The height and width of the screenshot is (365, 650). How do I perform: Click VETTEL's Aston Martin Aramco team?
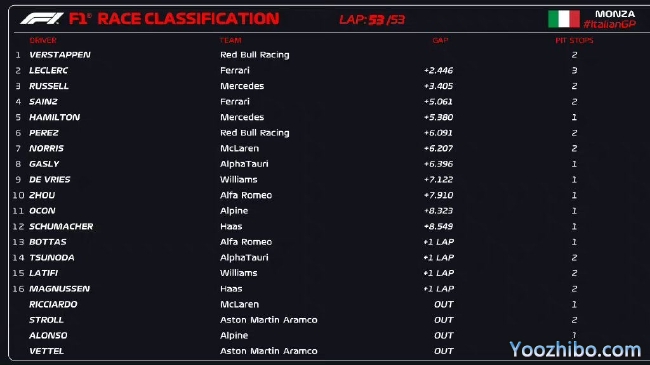tap(269, 351)
